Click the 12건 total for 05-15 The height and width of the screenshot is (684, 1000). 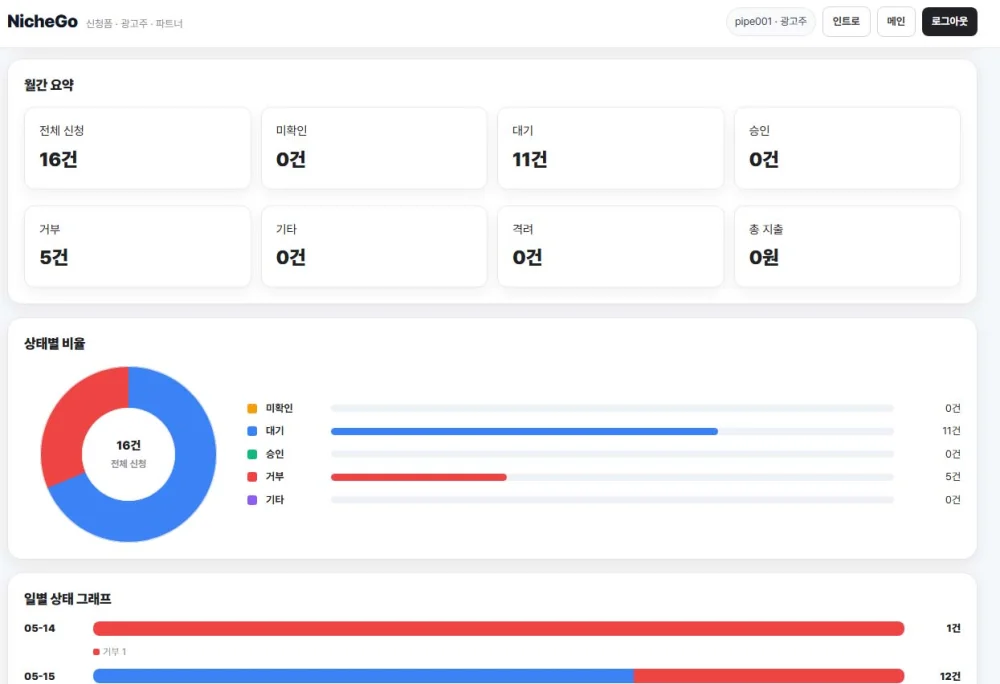(950, 676)
